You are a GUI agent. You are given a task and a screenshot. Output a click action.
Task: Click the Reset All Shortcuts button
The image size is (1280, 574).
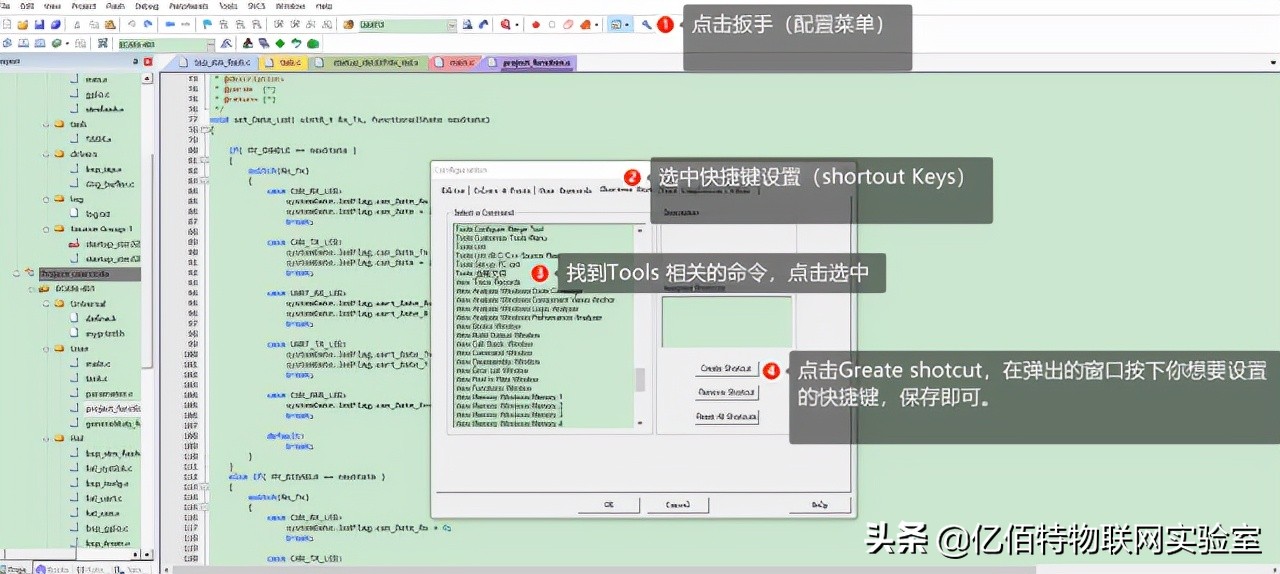tap(727, 417)
